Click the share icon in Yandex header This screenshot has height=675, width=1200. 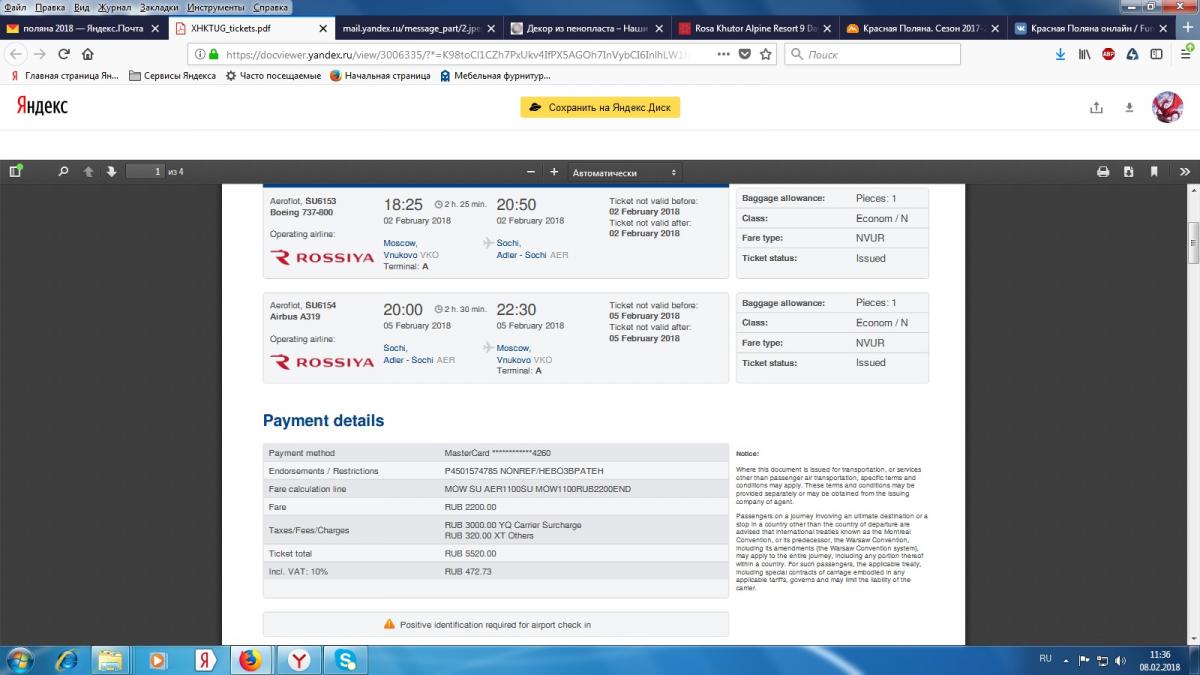tap(1096, 108)
